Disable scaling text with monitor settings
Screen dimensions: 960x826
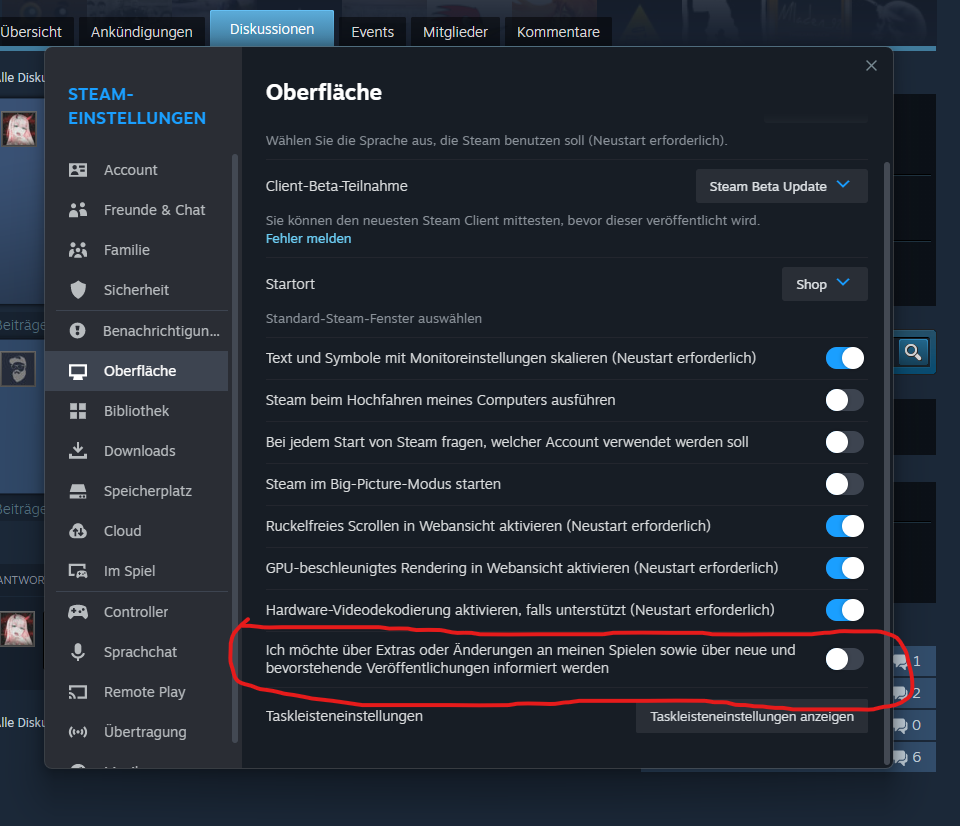845,358
